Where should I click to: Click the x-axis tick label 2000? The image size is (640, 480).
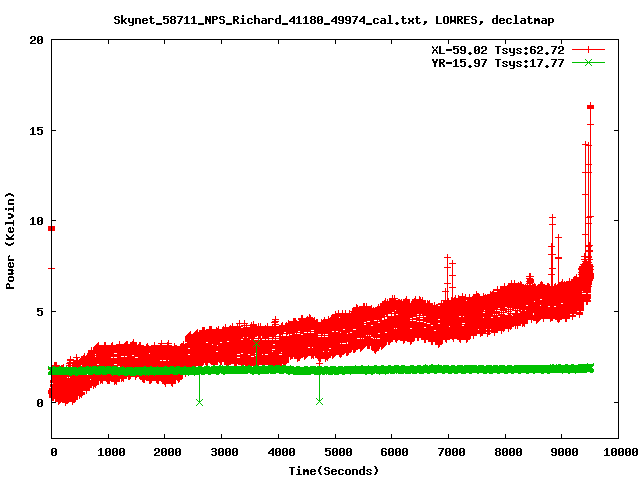[x=167, y=452]
